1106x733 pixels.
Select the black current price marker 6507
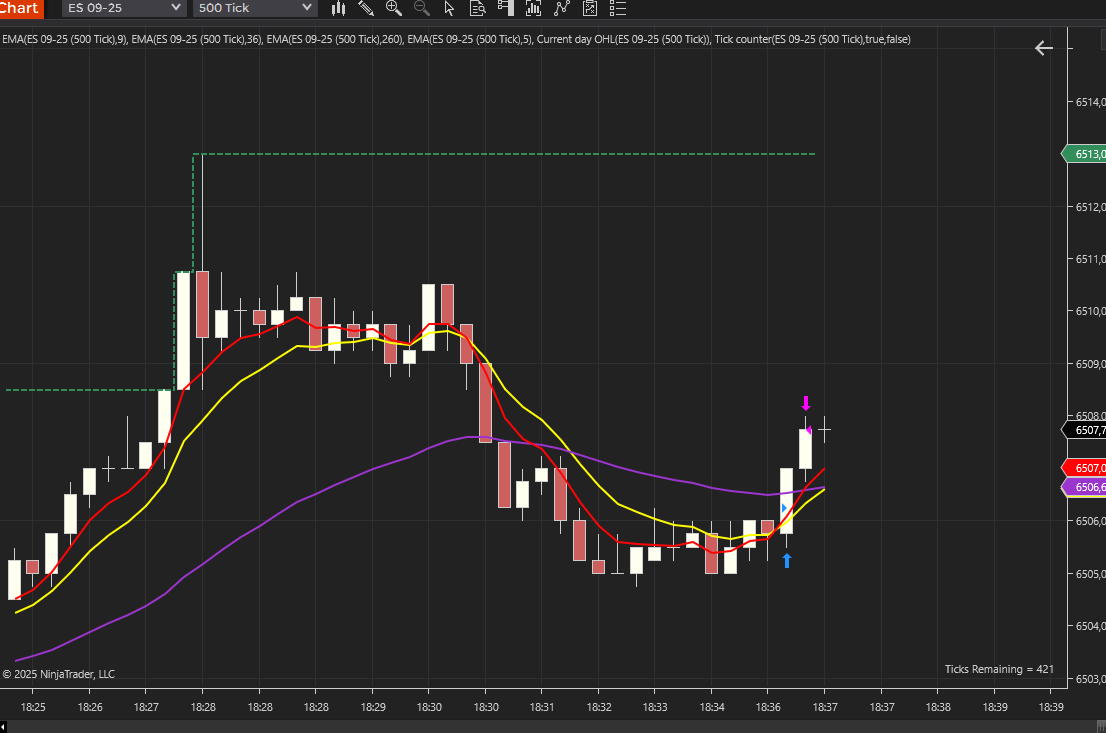[1085, 430]
